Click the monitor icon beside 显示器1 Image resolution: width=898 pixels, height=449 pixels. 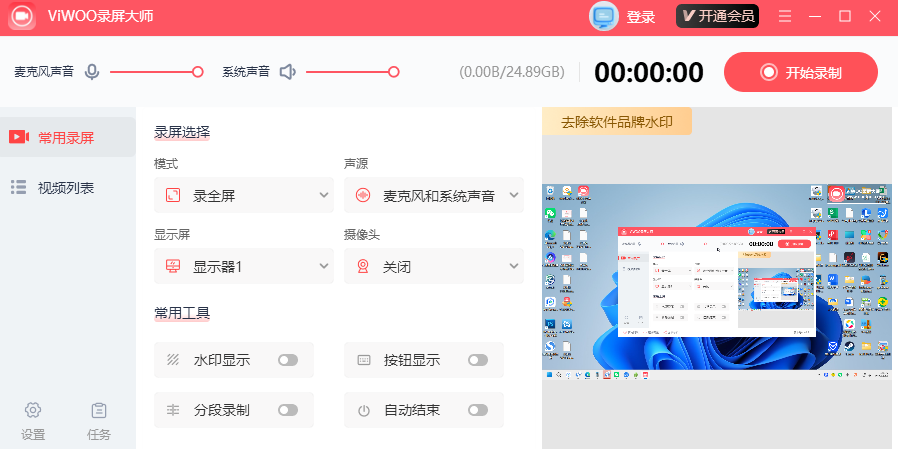[x=173, y=266]
